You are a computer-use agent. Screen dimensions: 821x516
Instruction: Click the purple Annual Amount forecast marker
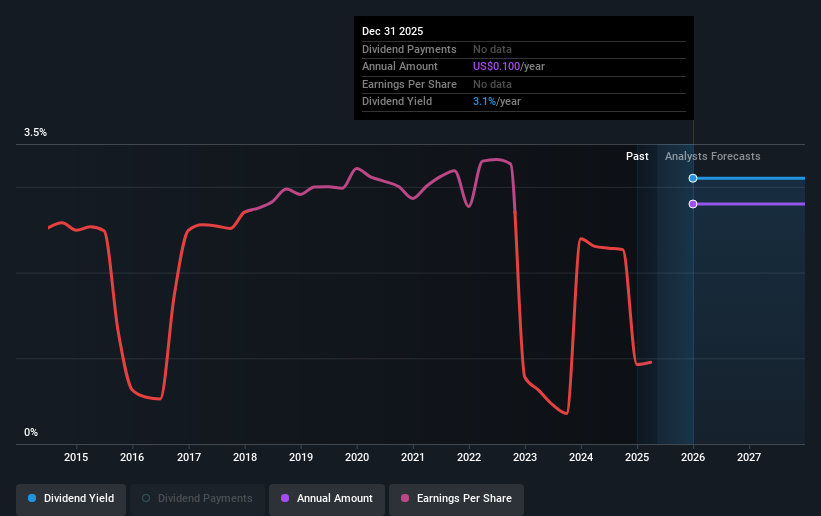tap(693, 204)
